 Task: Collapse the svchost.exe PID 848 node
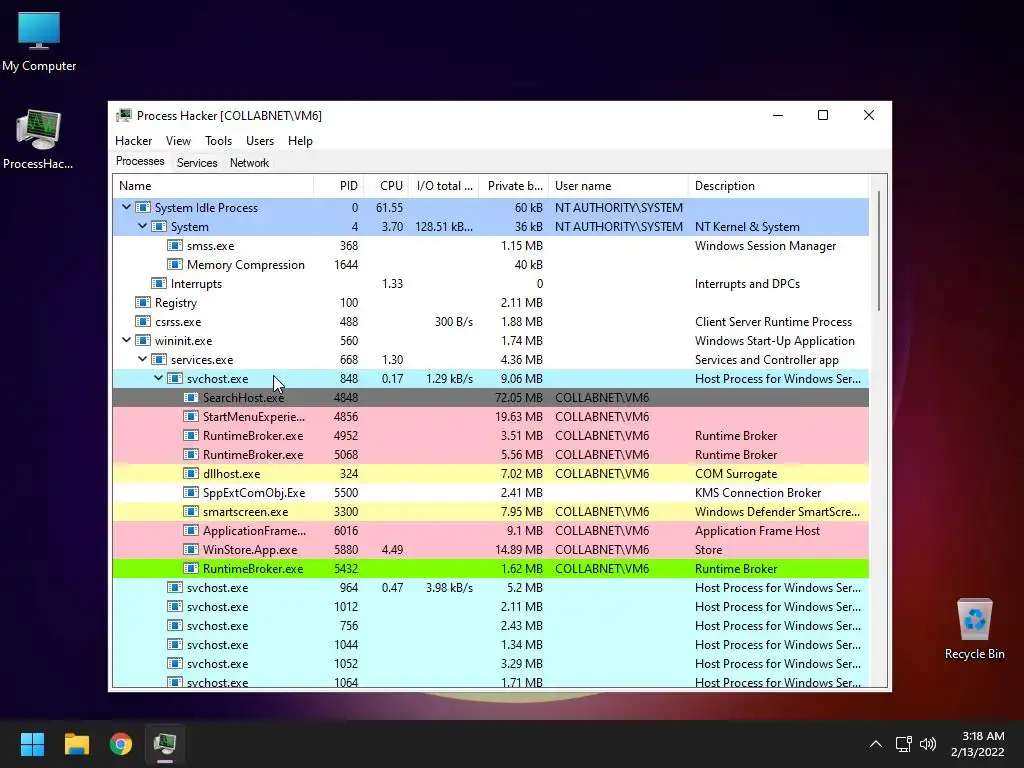coord(158,378)
